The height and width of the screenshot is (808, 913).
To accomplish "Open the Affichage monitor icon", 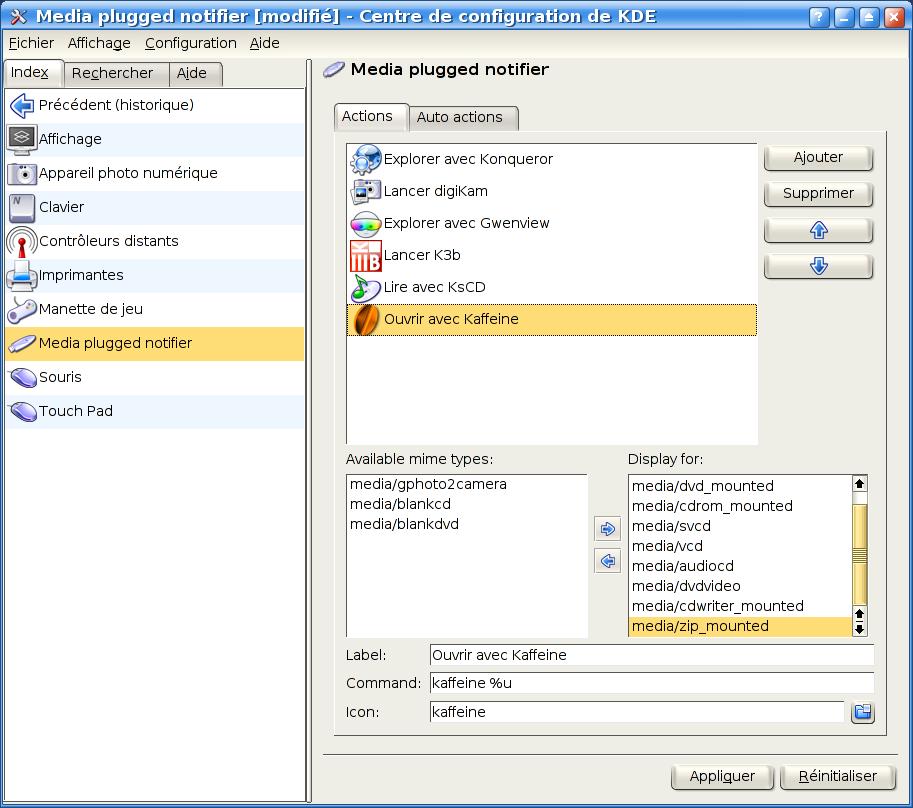I will tap(22, 139).
